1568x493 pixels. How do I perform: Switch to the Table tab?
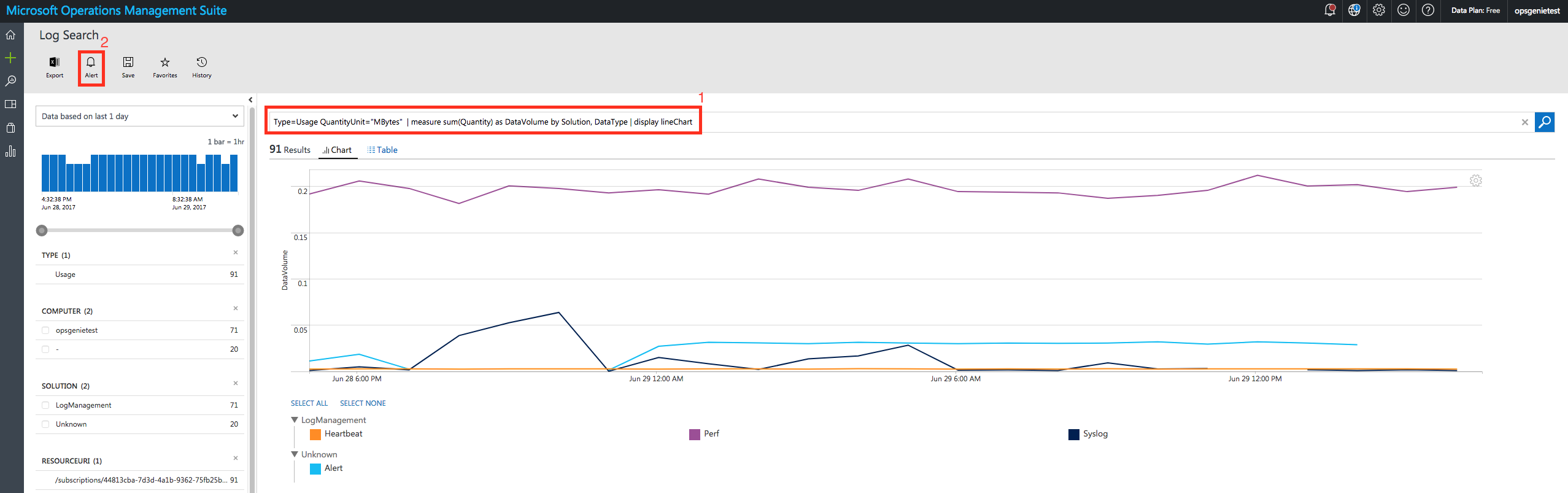point(382,150)
